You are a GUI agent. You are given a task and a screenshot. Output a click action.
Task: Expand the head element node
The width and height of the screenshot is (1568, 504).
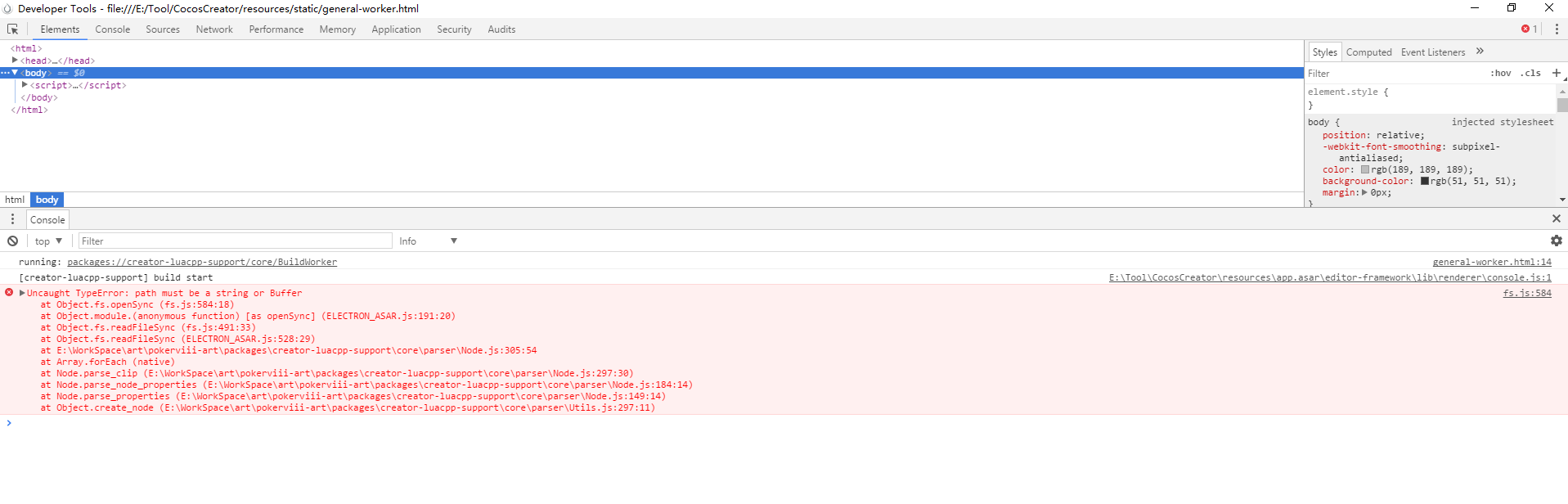pyautogui.click(x=15, y=61)
